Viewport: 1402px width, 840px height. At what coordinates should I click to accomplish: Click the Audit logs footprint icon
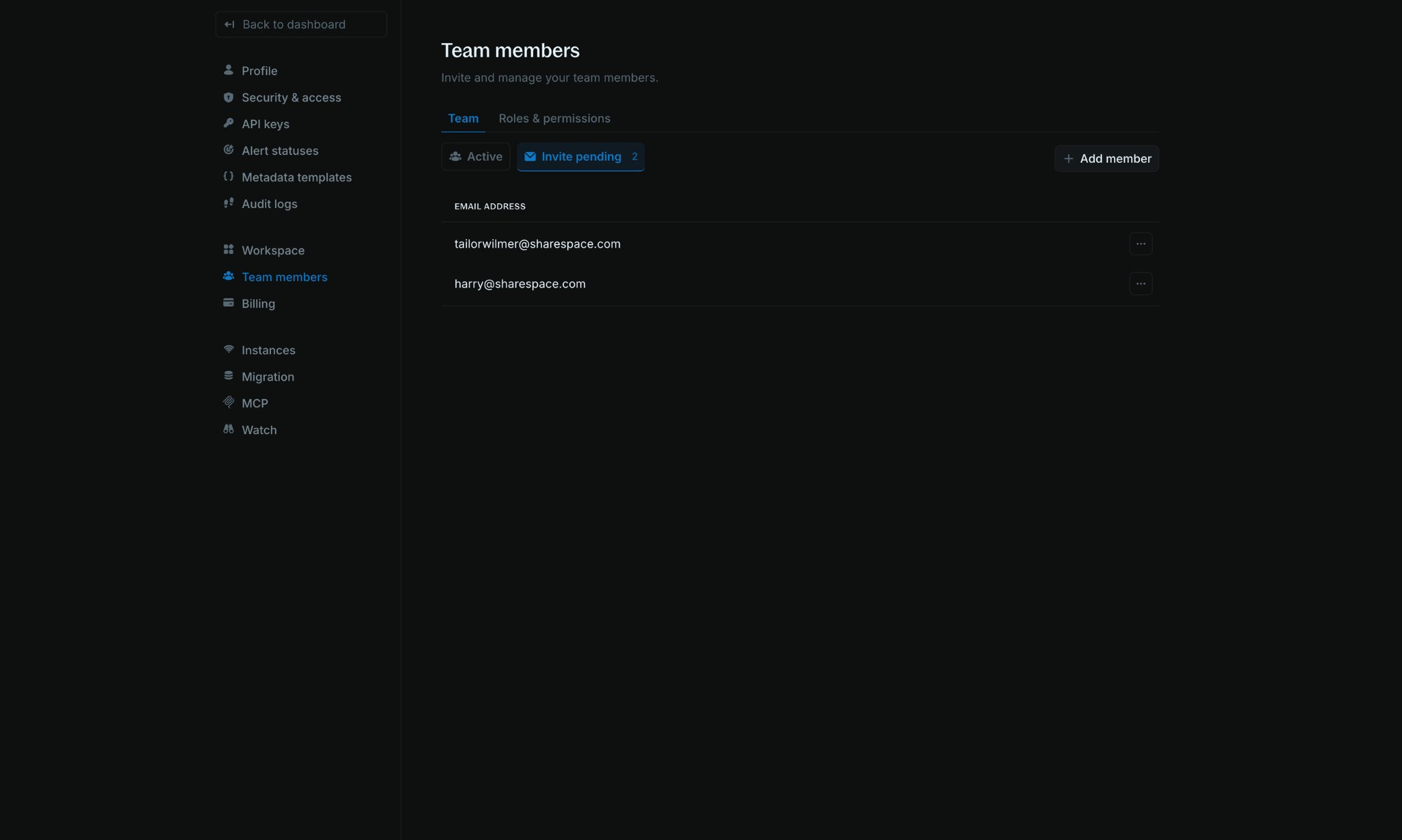(x=229, y=203)
